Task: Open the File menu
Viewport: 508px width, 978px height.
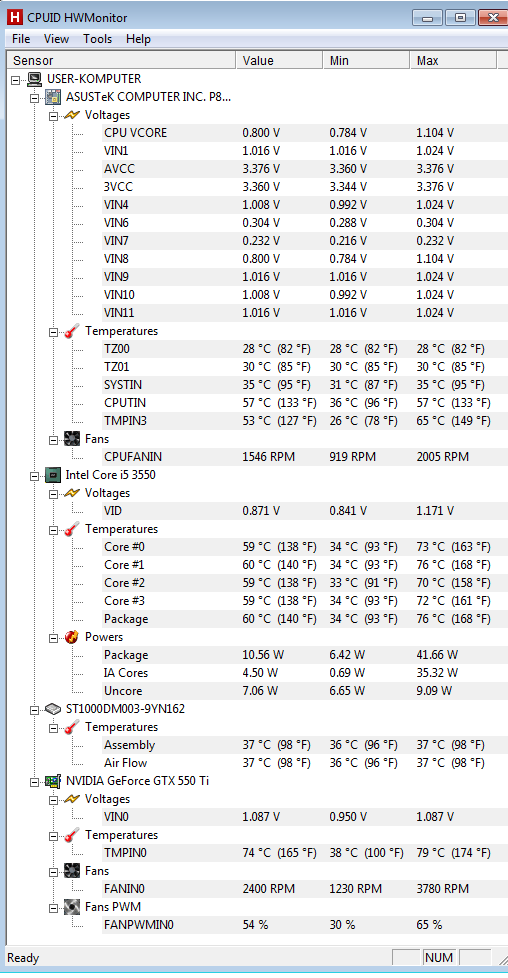Action: 21,39
